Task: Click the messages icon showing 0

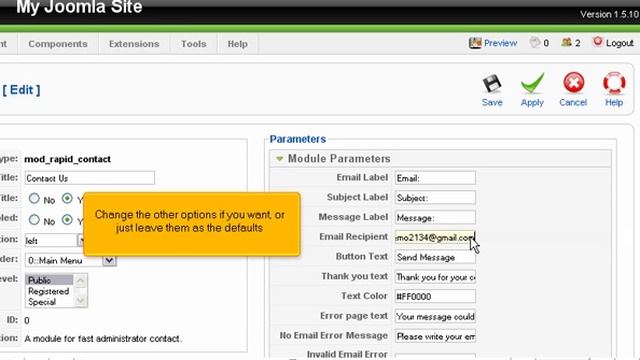Action: tap(535, 42)
